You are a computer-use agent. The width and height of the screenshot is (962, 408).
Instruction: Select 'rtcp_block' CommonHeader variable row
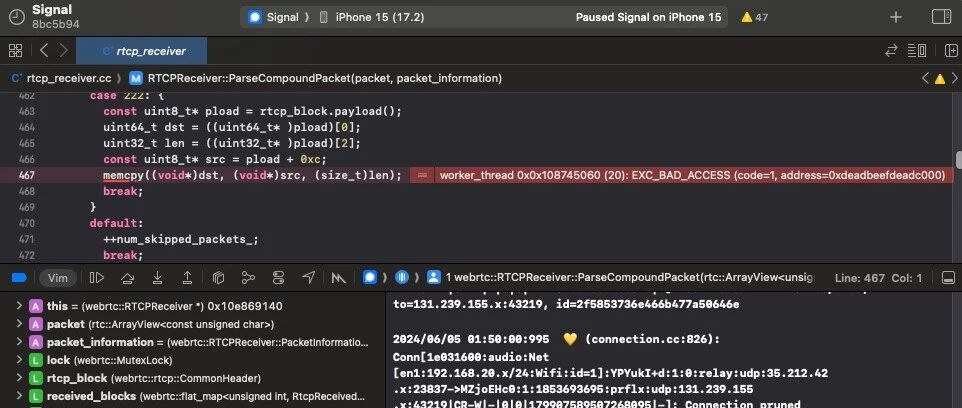click(x=193, y=378)
